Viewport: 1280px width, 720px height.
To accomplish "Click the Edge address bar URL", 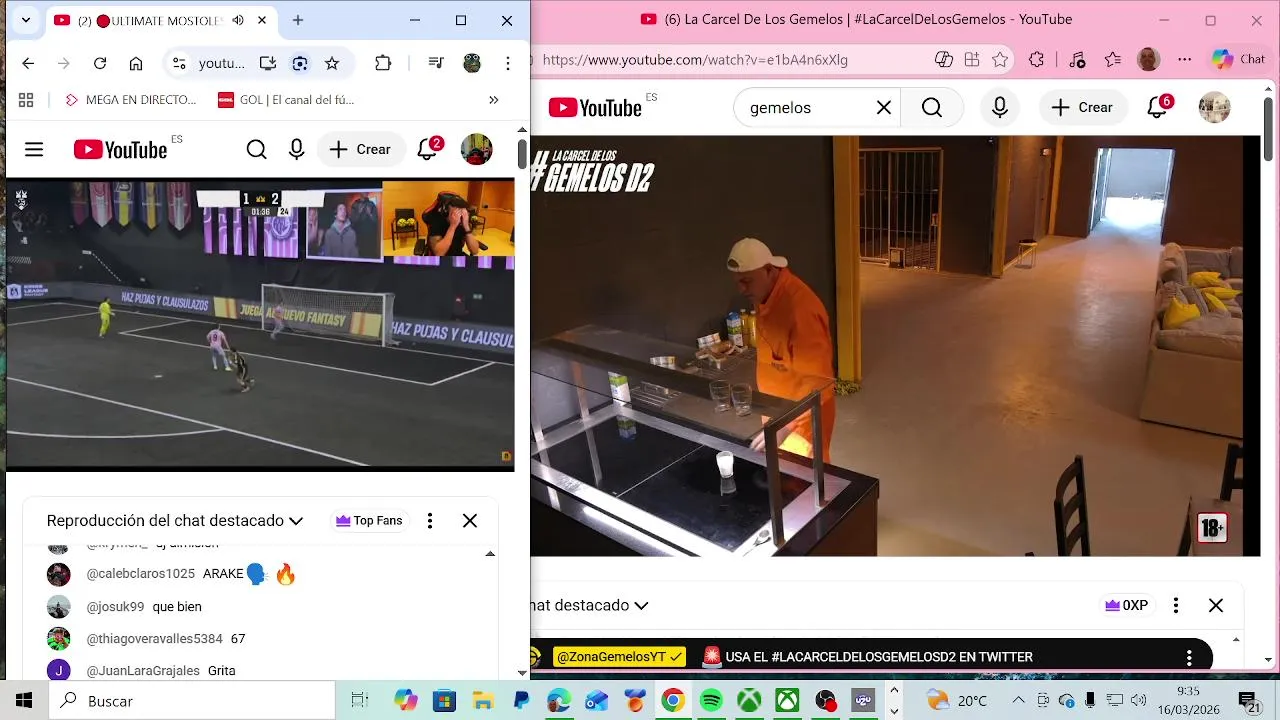I will pyautogui.click(x=695, y=60).
